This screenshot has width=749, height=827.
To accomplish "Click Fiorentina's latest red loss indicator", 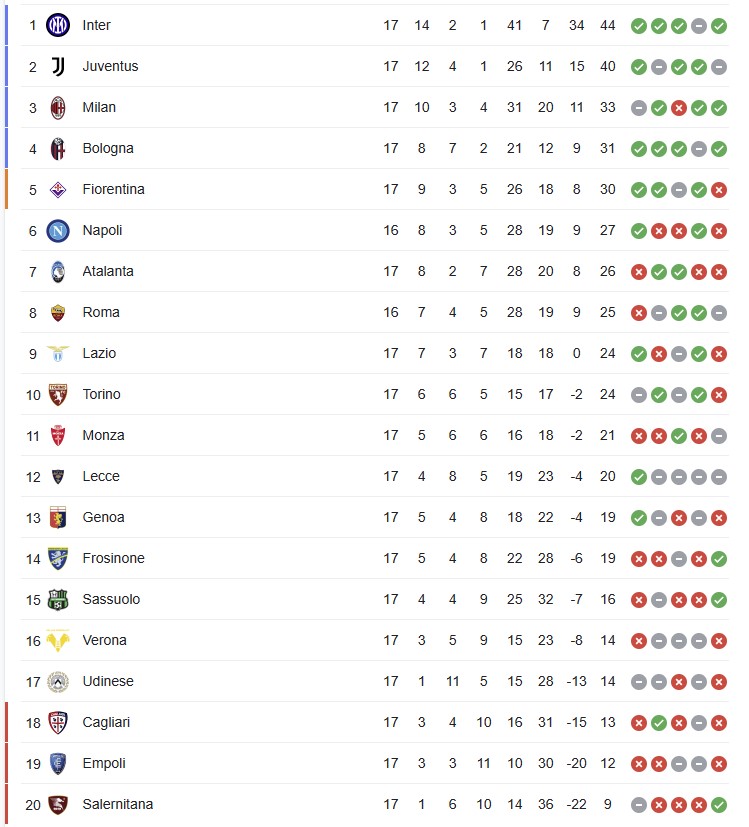I will pyautogui.click(x=719, y=190).
